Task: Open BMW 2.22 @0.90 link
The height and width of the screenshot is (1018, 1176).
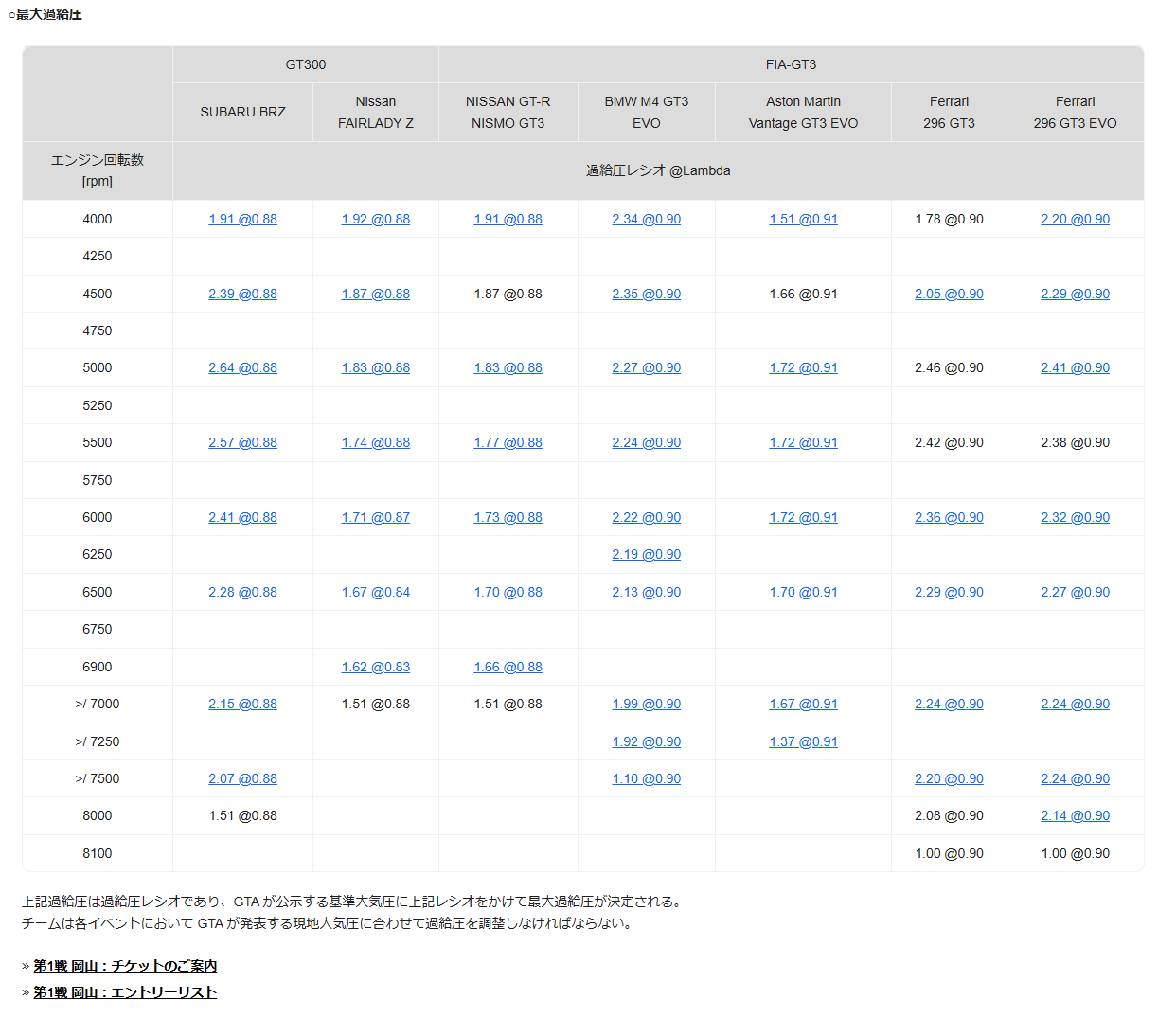Action: [647, 517]
